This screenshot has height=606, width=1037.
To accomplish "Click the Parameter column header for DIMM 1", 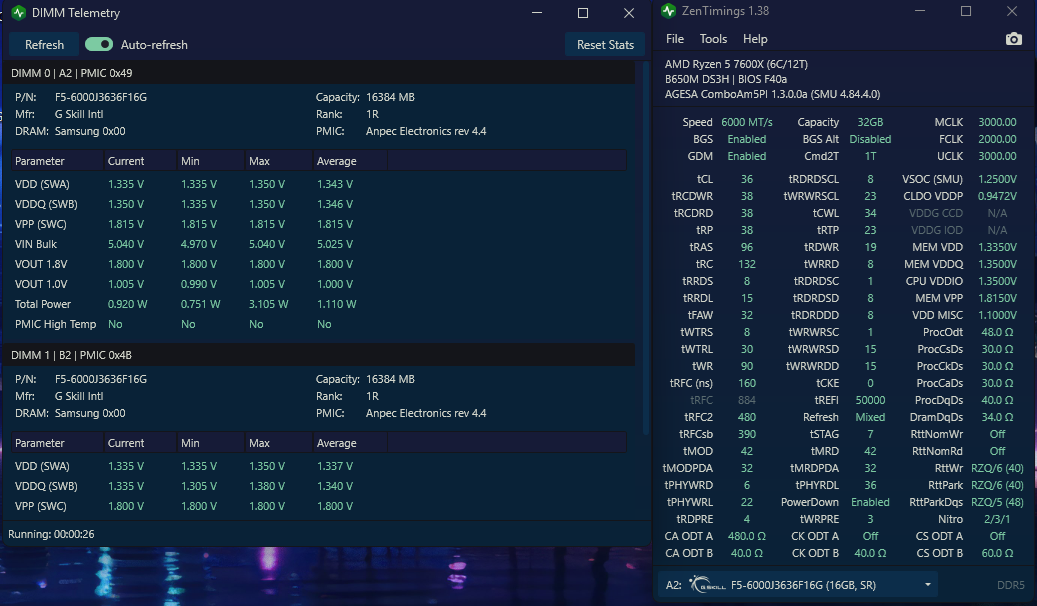I will pos(57,443).
